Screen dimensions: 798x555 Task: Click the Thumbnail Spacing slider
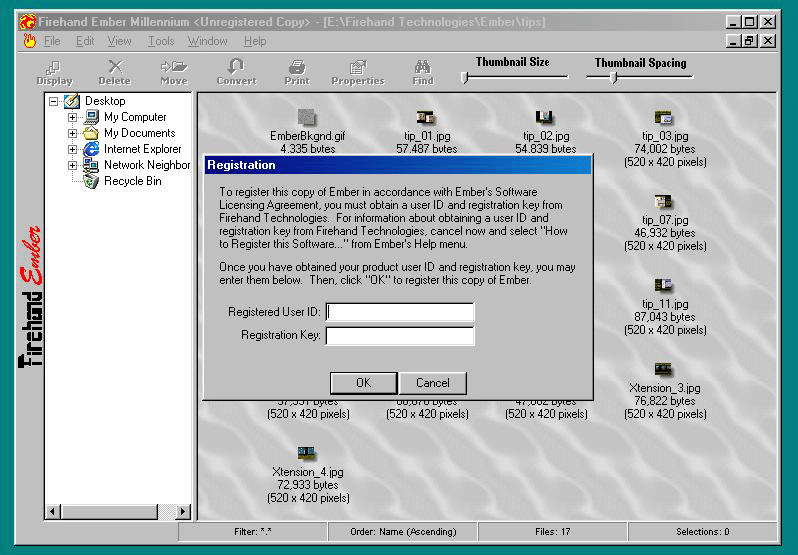tap(614, 77)
